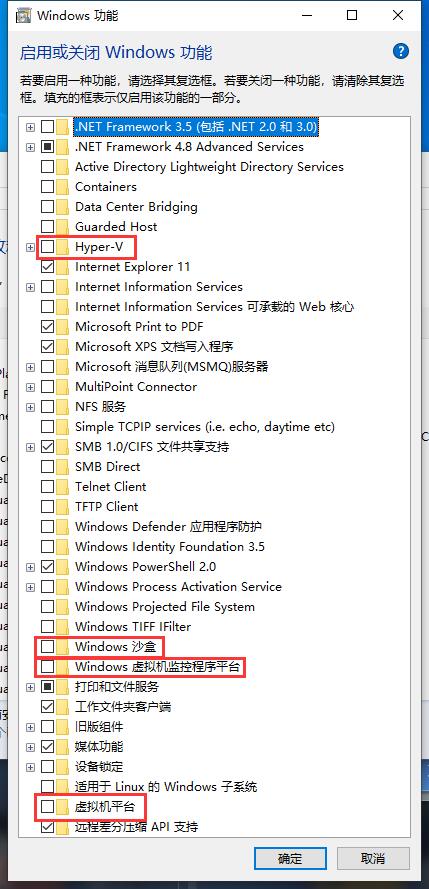Click the 取消 button

(373, 858)
